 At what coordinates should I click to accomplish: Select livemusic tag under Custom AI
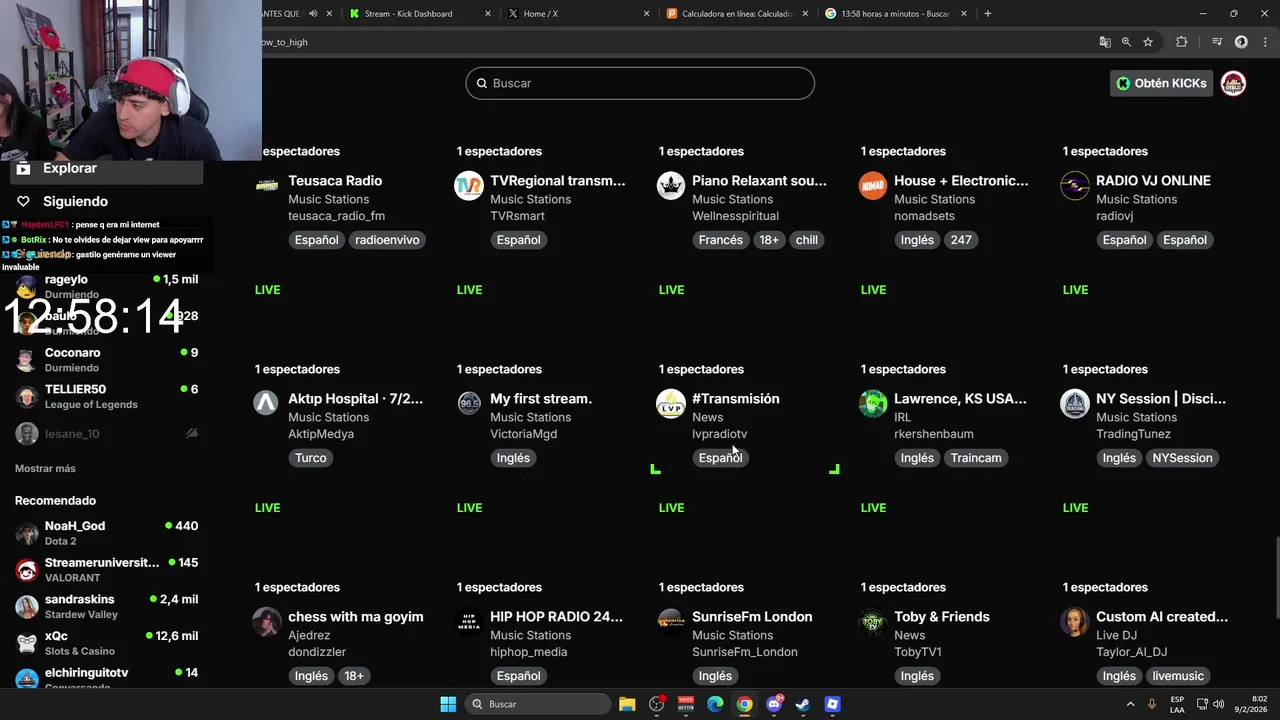pyautogui.click(x=1178, y=675)
